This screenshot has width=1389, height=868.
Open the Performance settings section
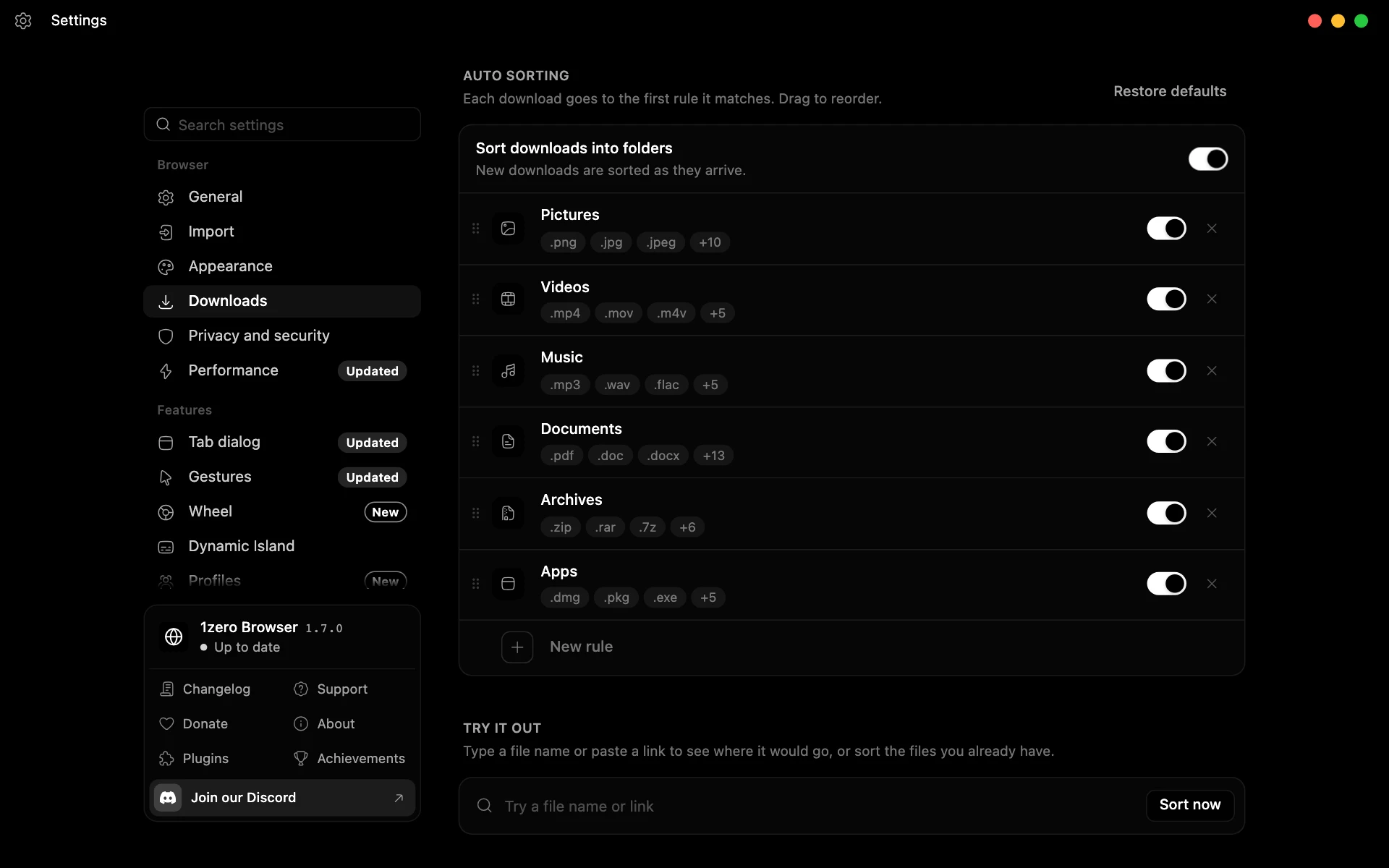282,370
